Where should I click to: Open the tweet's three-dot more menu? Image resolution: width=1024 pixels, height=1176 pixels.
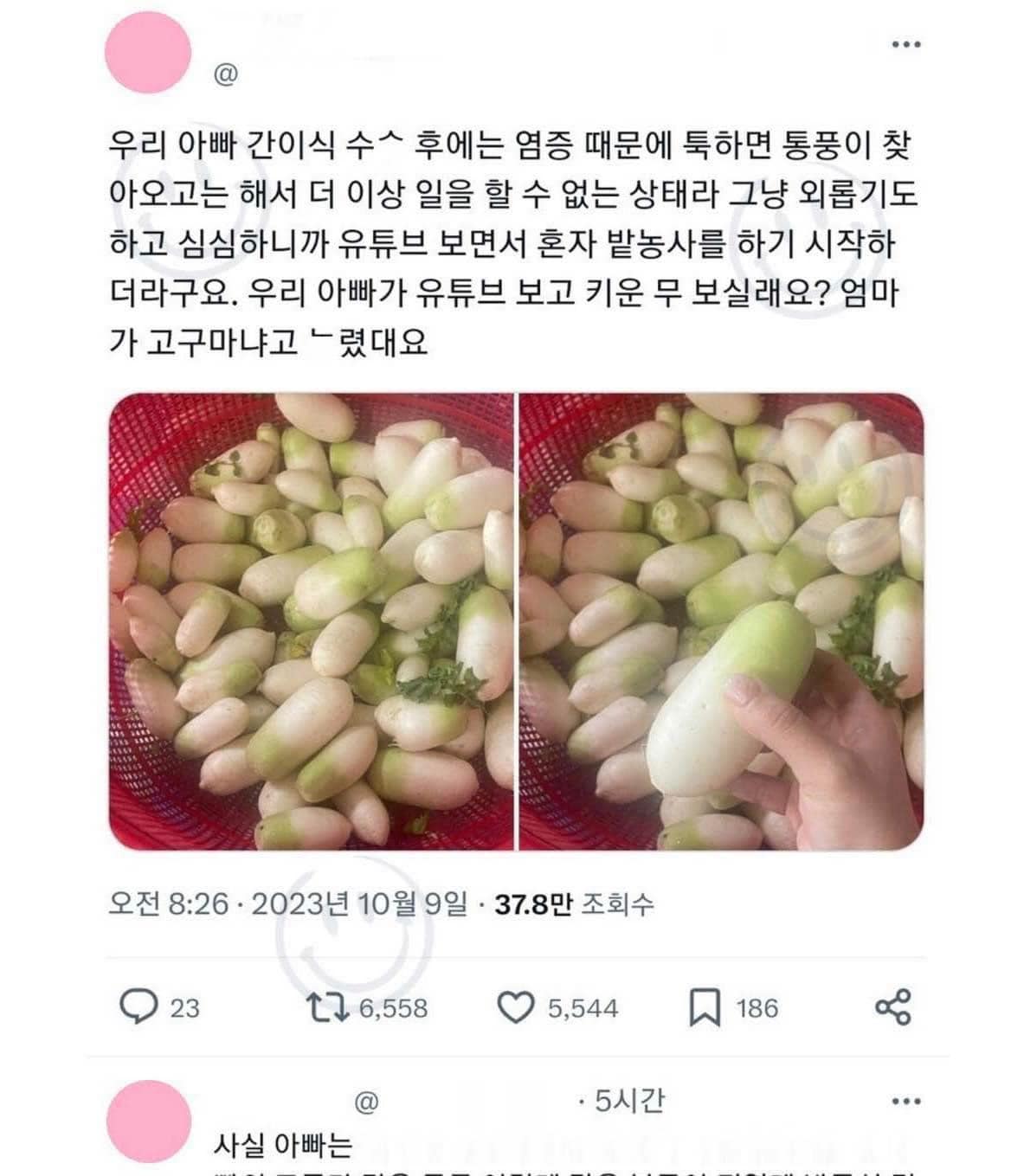pyautogui.click(x=905, y=44)
